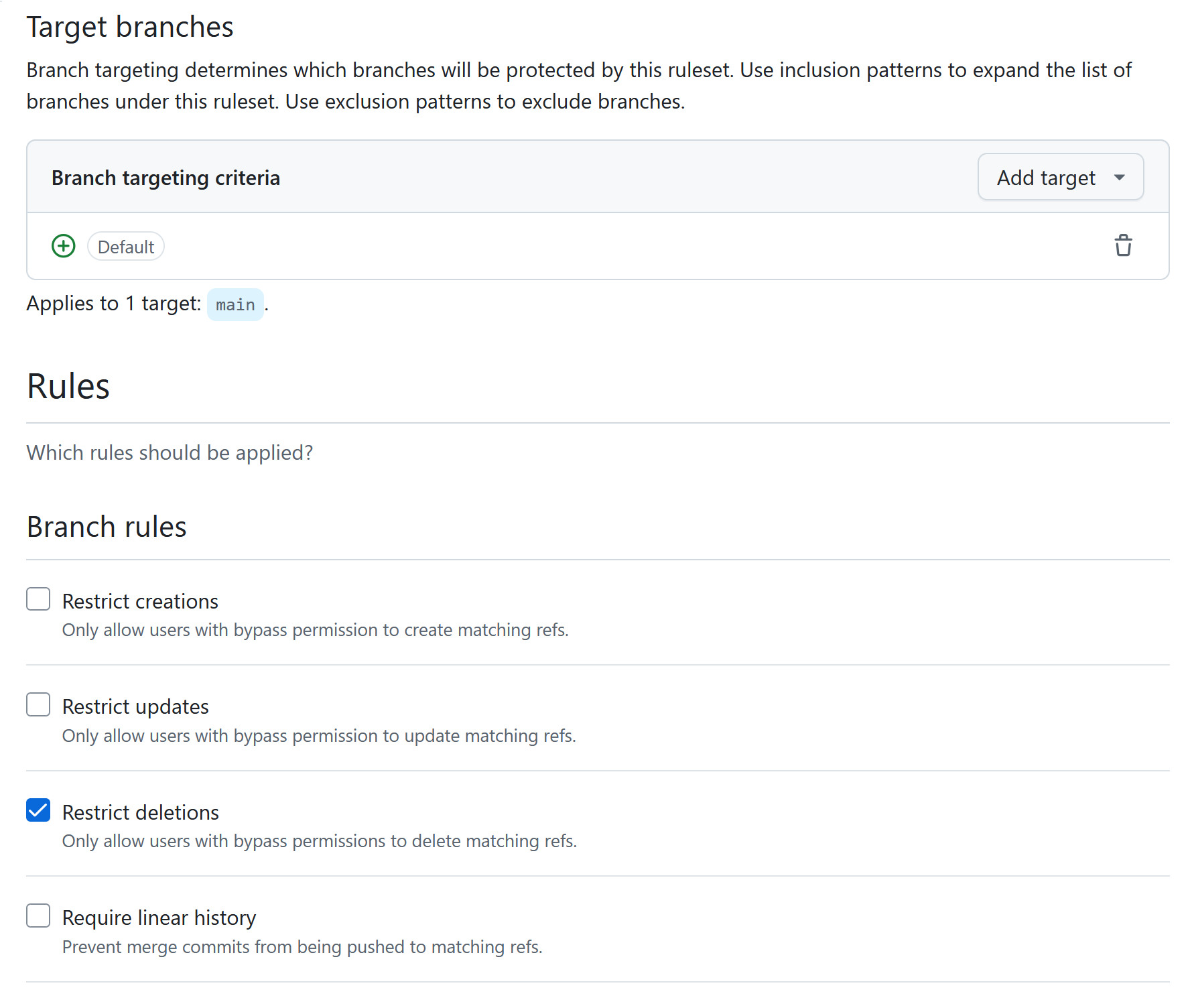This screenshot has width=1192, height=1008.
Task: Click the Branch rules section heading
Action: (106, 527)
